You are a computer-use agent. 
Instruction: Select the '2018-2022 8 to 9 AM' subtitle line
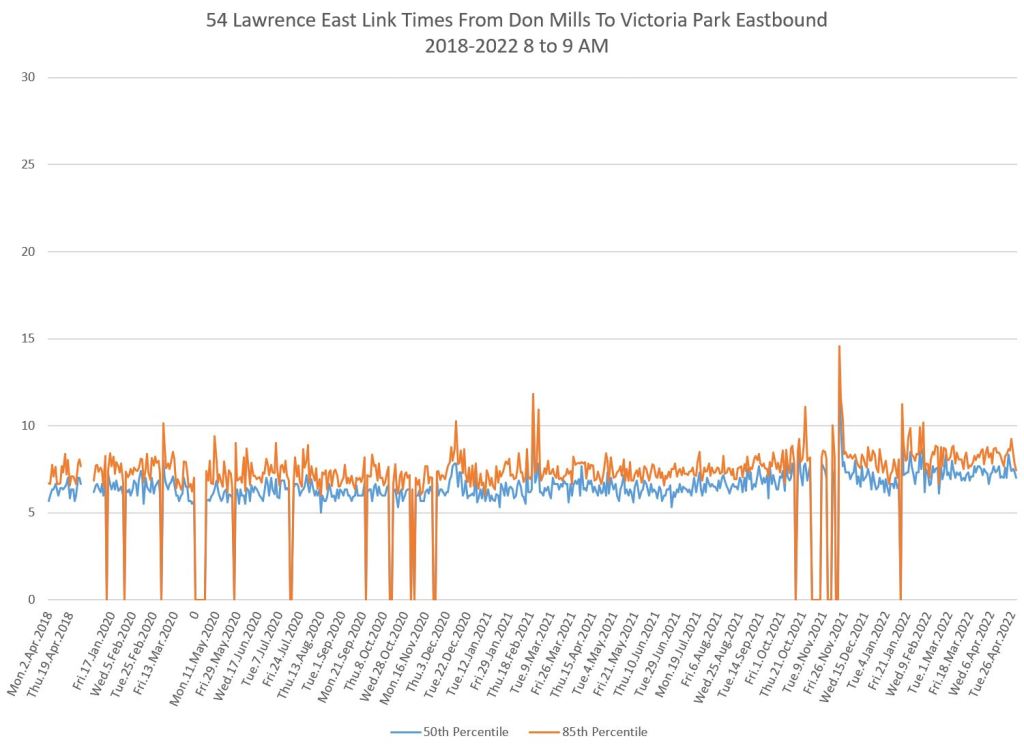[x=516, y=46]
